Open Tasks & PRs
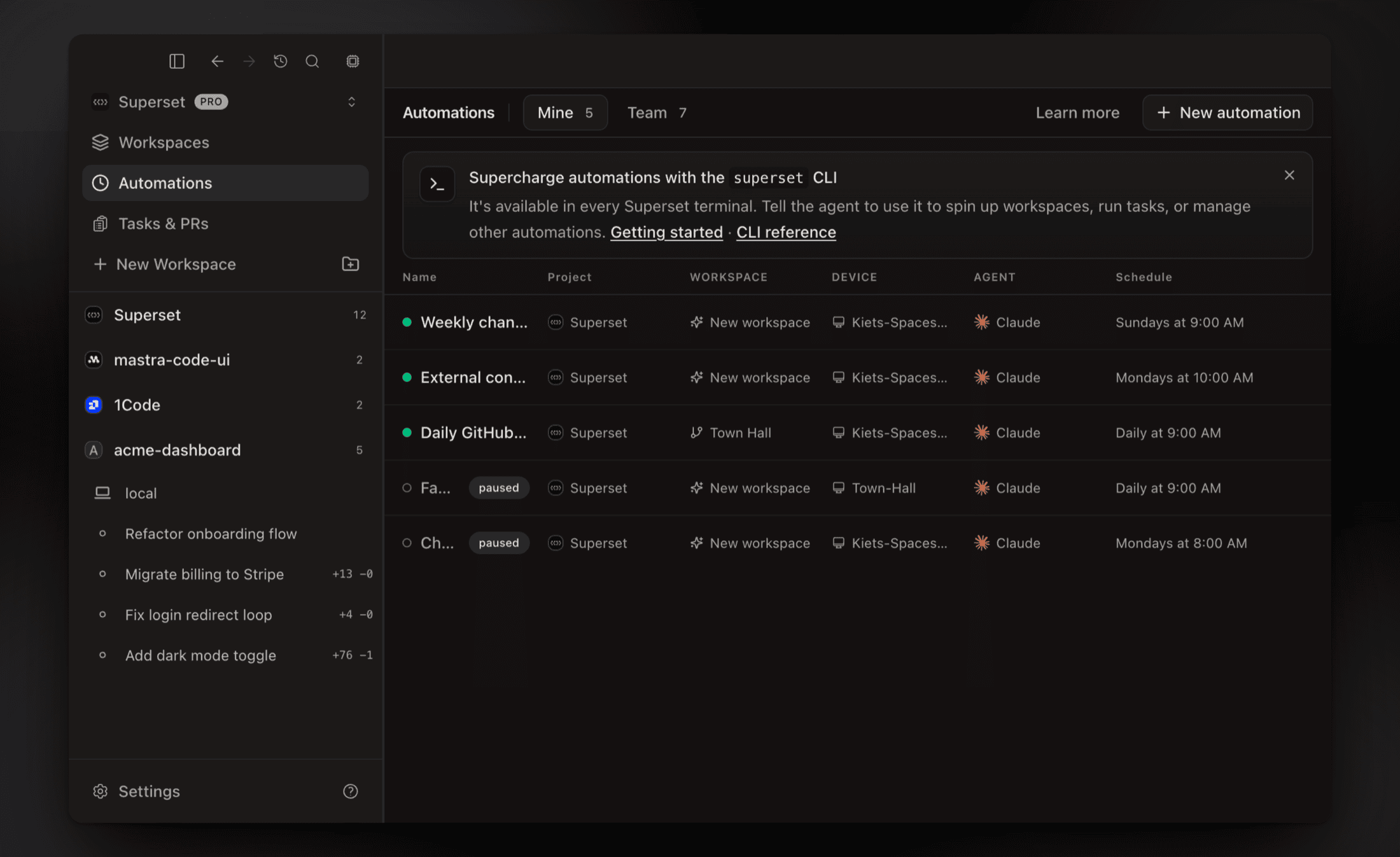The width and height of the screenshot is (1400, 857). point(225,224)
